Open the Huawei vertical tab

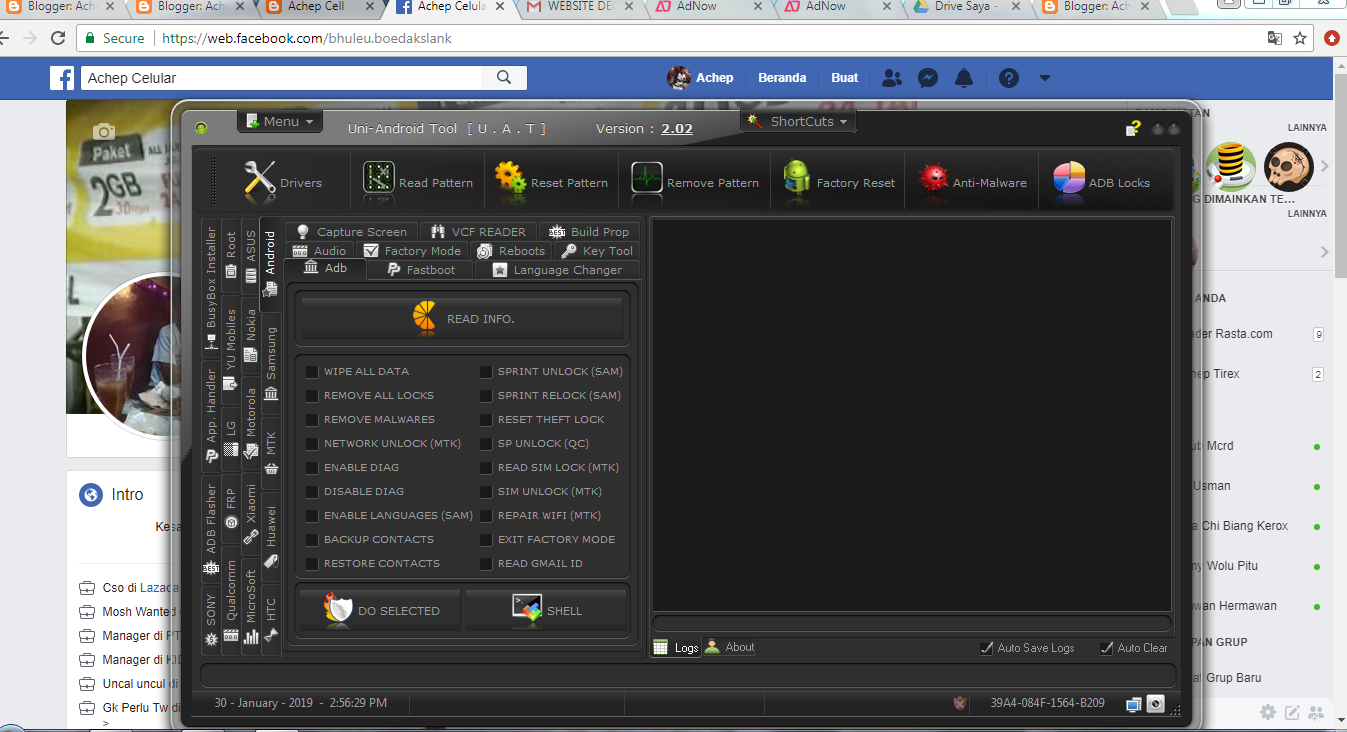coord(271,536)
